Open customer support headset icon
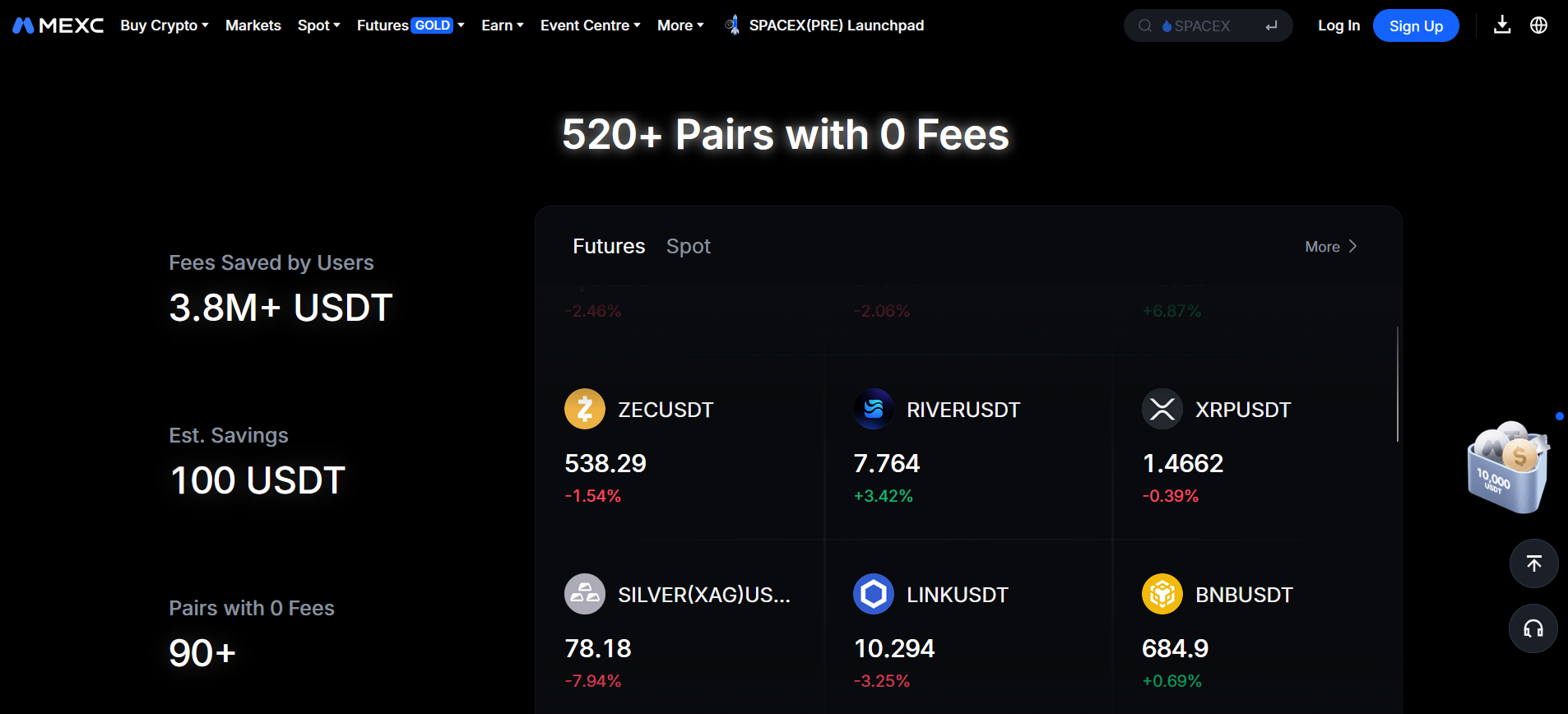Image resolution: width=1568 pixels, height=714 pixels. [1533, 628]
